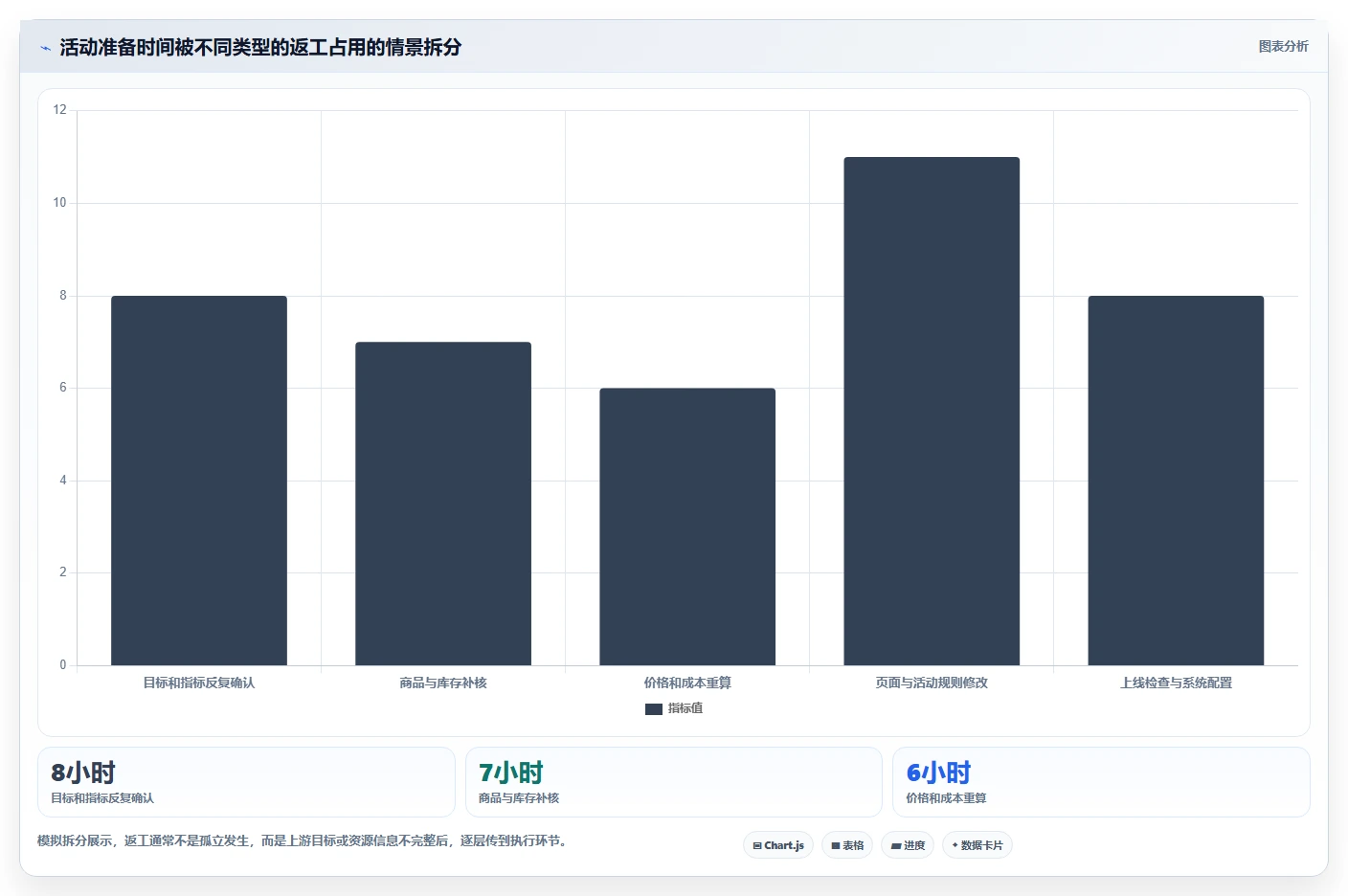The width and height of the screenshot is (1348, 896).
Task: Click the square icon in the 表格 tag
Action: point(836,846)
